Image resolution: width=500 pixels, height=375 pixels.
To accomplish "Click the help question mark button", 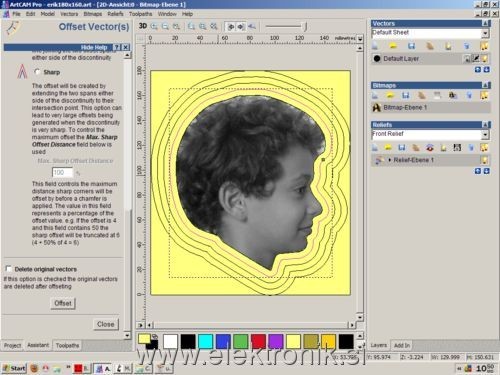I will 117,47.
